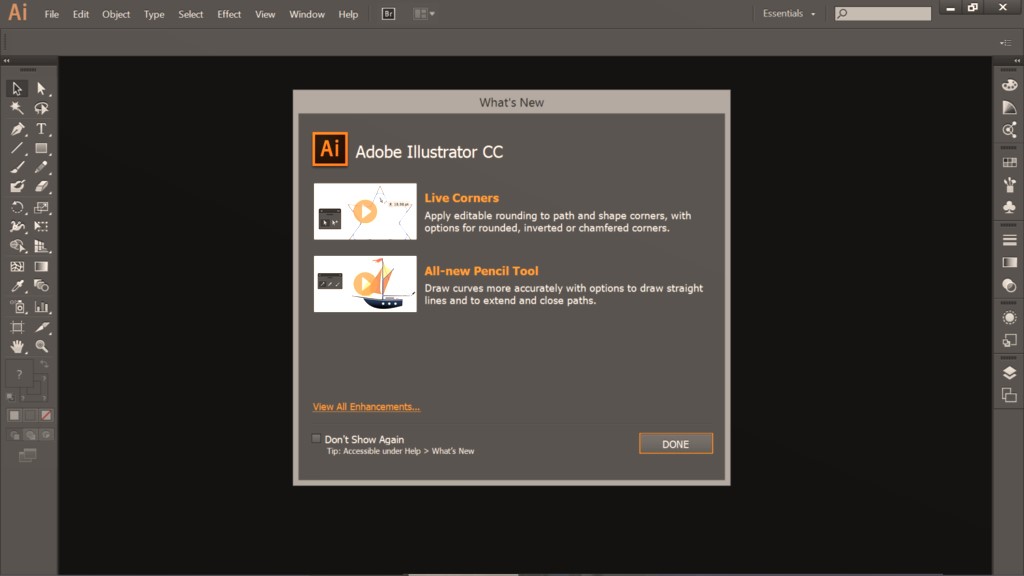Open the Edit menu
The image size is (1024, 576).
(x=81, y=14)
